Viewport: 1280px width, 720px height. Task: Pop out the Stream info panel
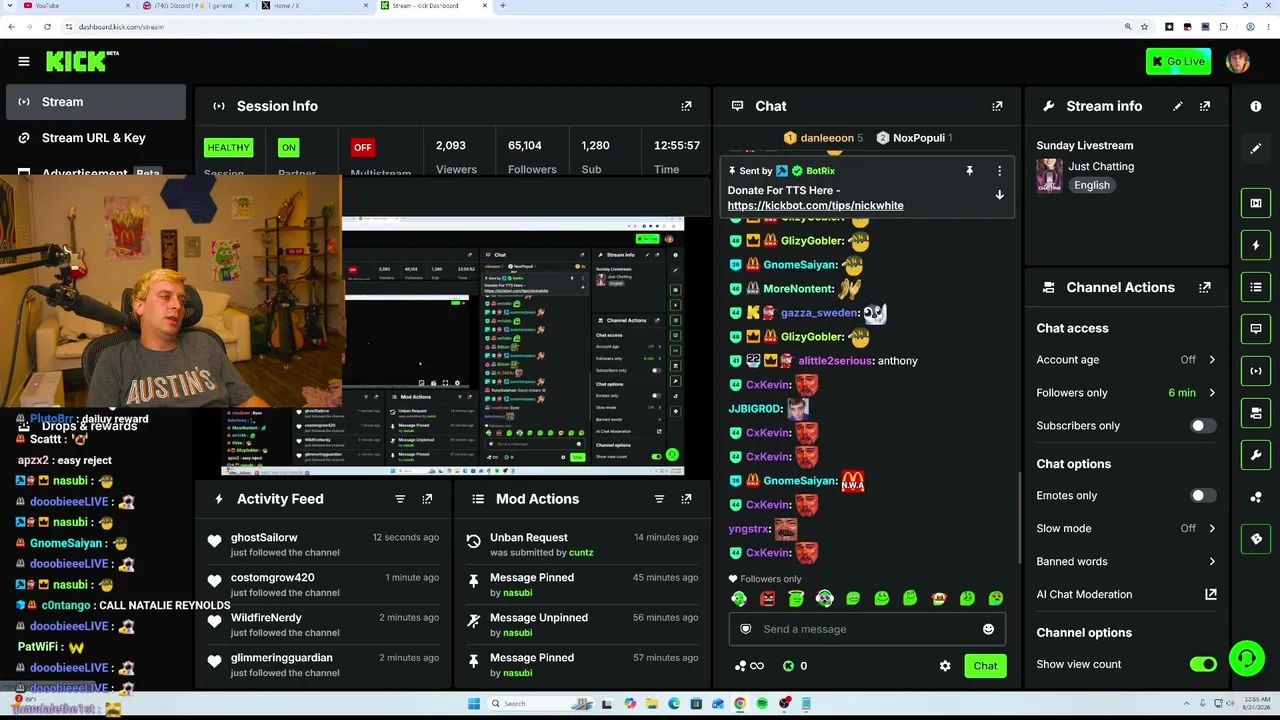tap(1205, 106)
